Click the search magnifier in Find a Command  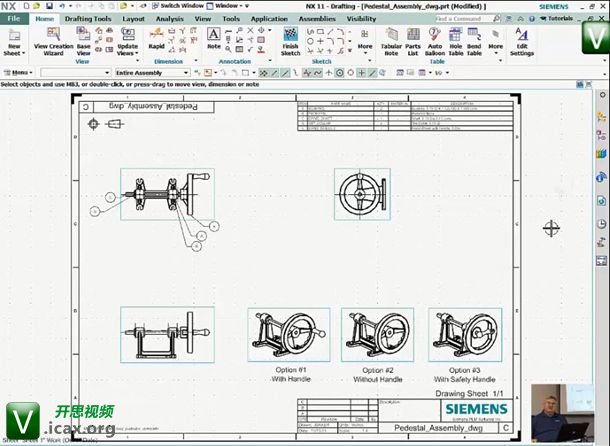coord(496,18)
